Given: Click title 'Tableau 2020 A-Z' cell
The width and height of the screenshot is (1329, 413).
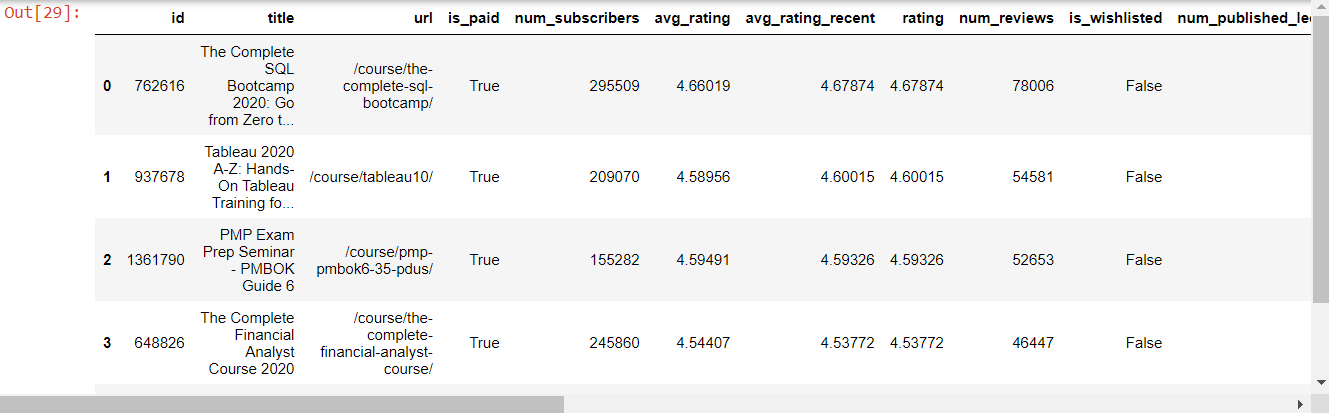Looking at the screenshot, I should (x=250, y=177).
